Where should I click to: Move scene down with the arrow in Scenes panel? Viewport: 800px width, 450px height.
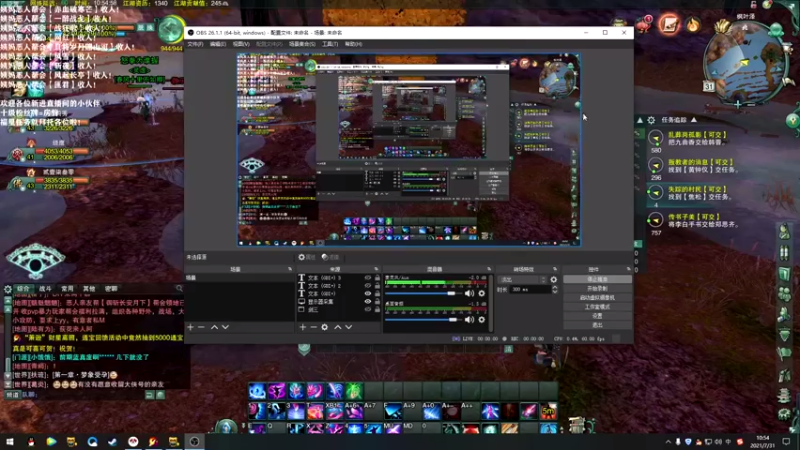click(226, 327)
